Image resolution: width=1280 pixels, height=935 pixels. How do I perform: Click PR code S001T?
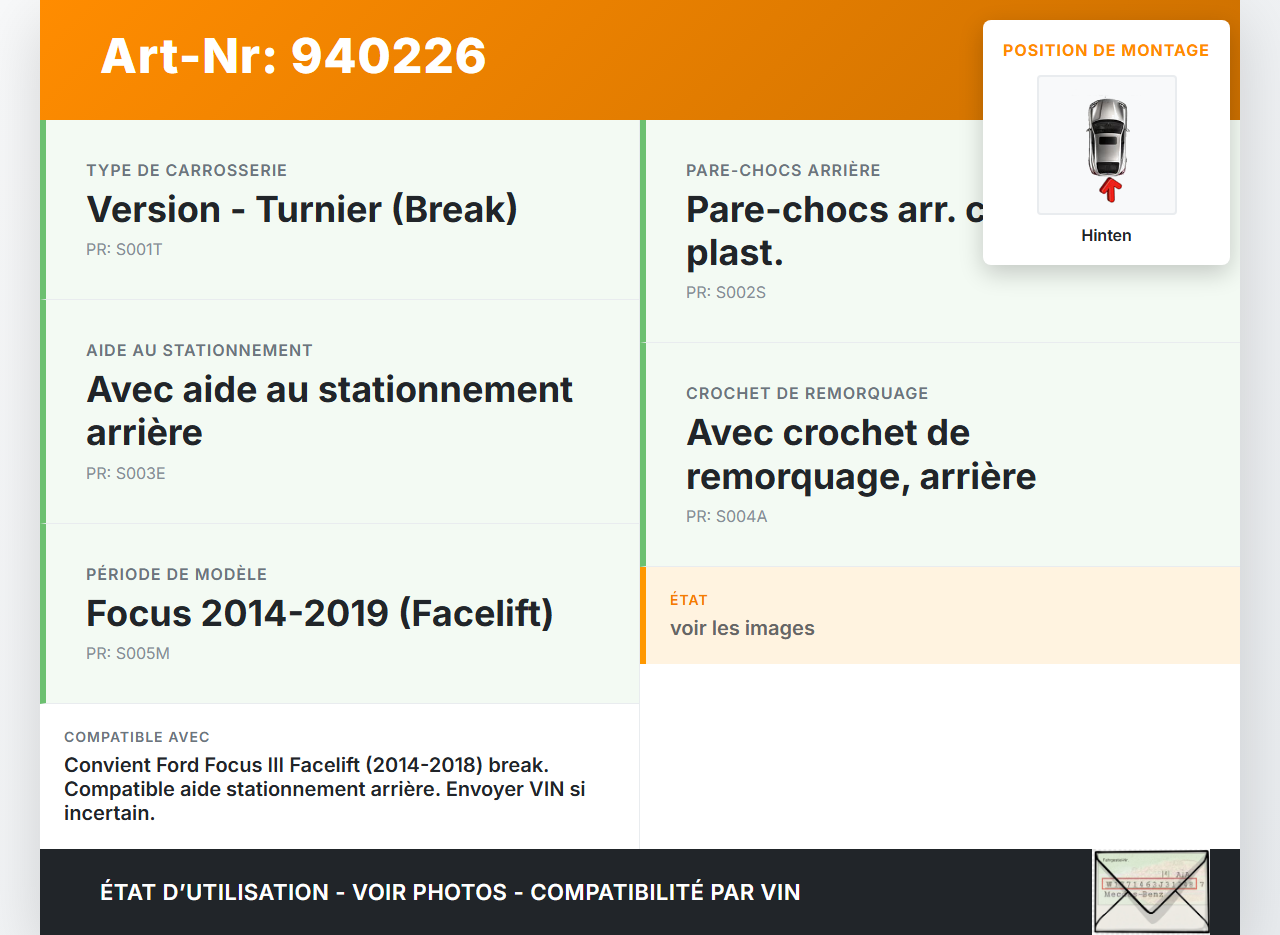[124, 250]
